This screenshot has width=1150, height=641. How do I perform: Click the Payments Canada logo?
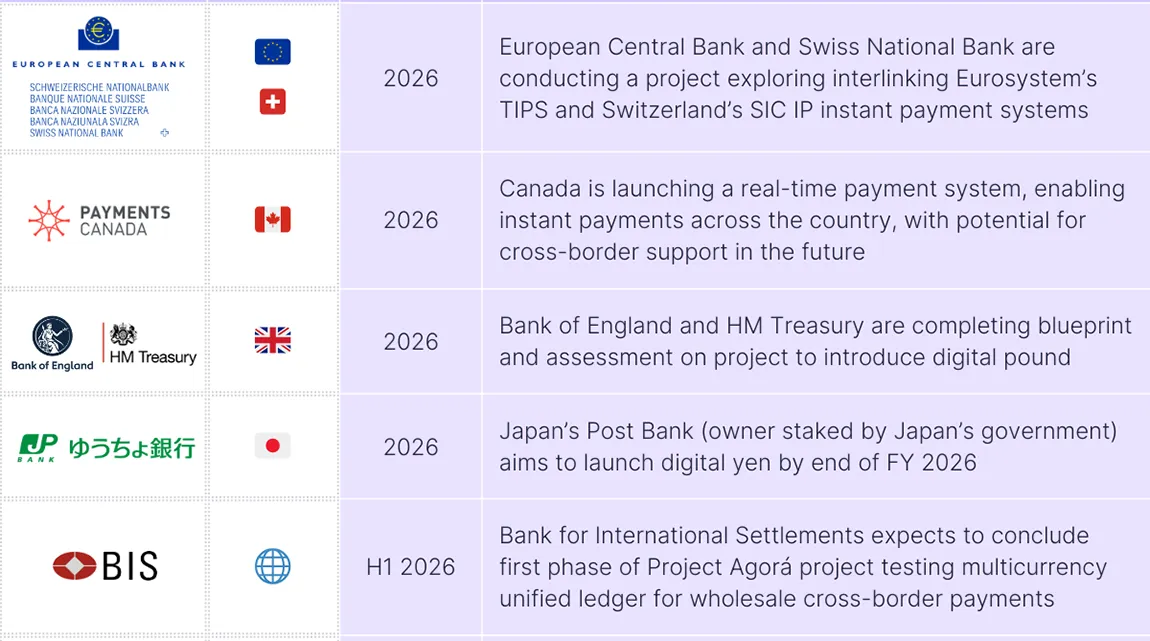[x=100, y=220]
